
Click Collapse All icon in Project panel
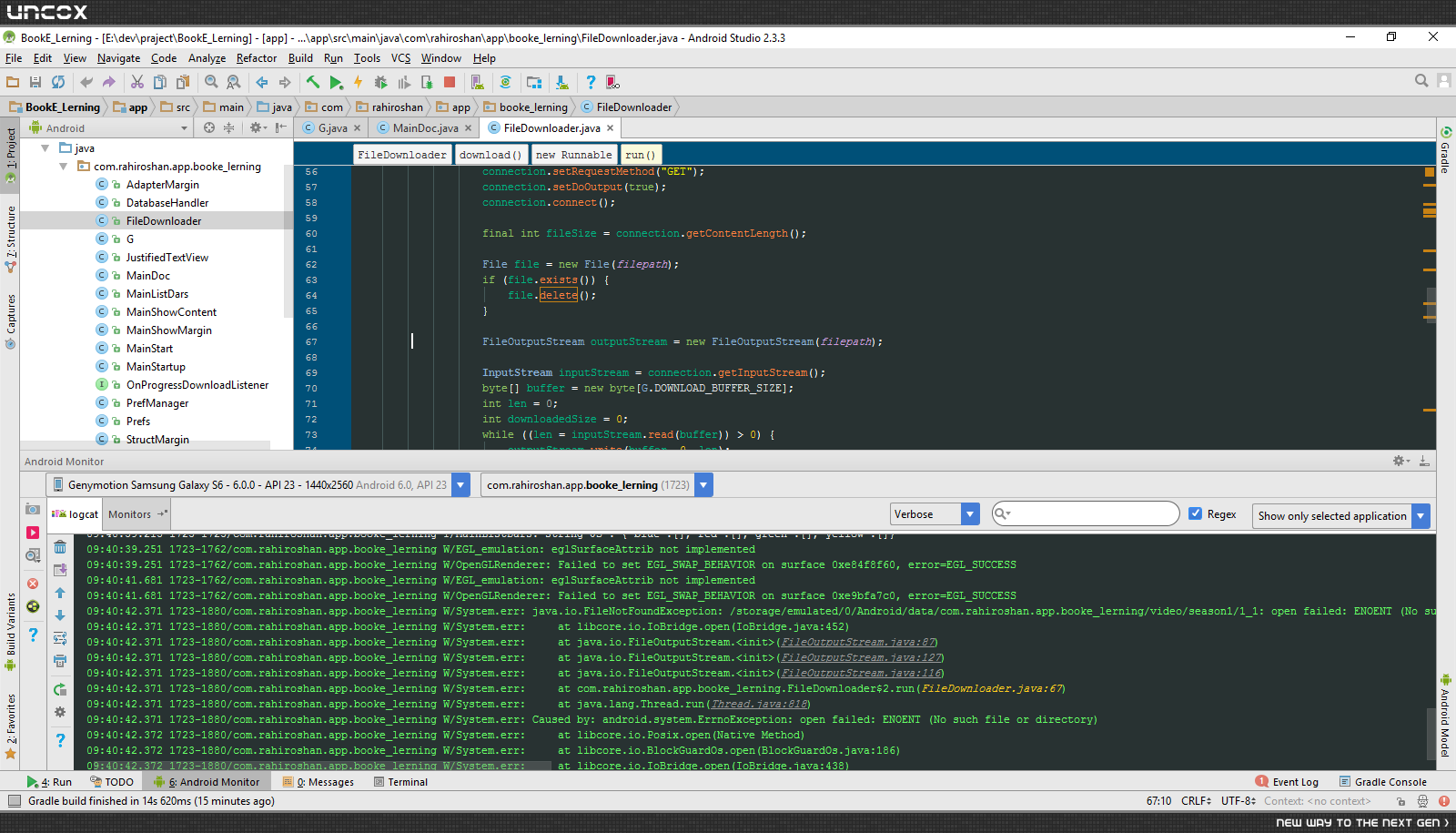(x=228, y=127)
